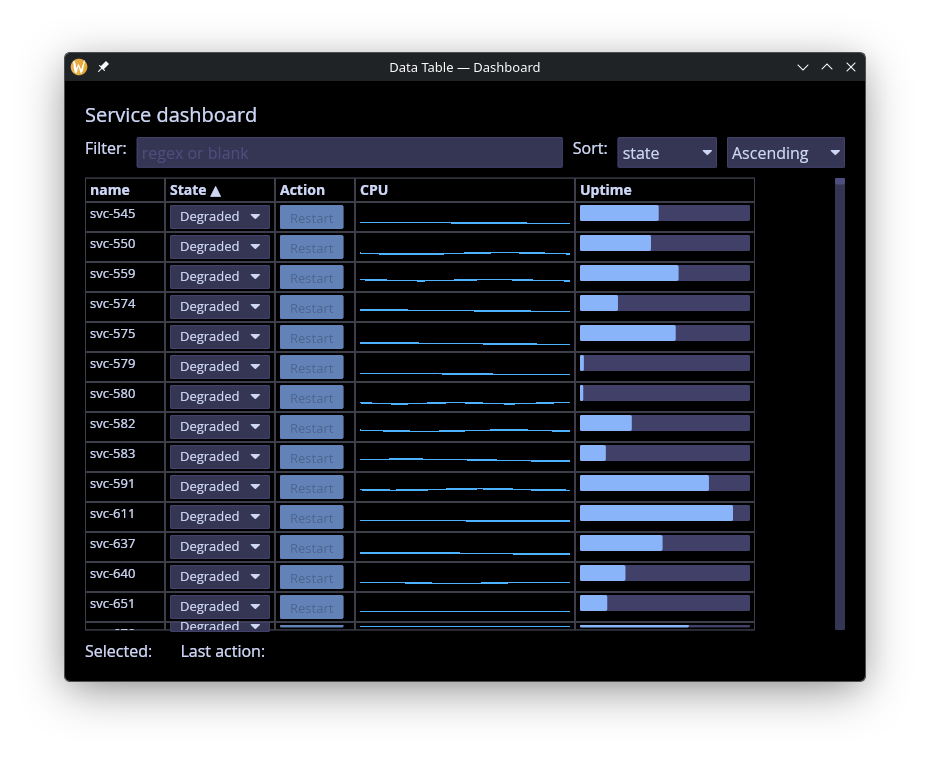Screen dimensions: 930x758
Task: Restart service svc-574
Action: pos(312,307)
